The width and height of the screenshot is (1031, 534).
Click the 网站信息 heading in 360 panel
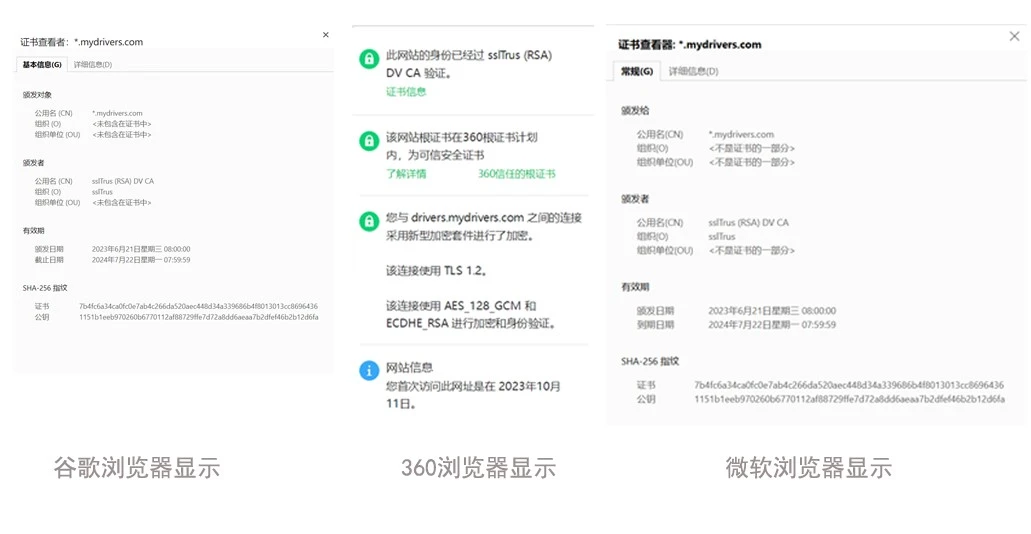click(x=409, y=368)
